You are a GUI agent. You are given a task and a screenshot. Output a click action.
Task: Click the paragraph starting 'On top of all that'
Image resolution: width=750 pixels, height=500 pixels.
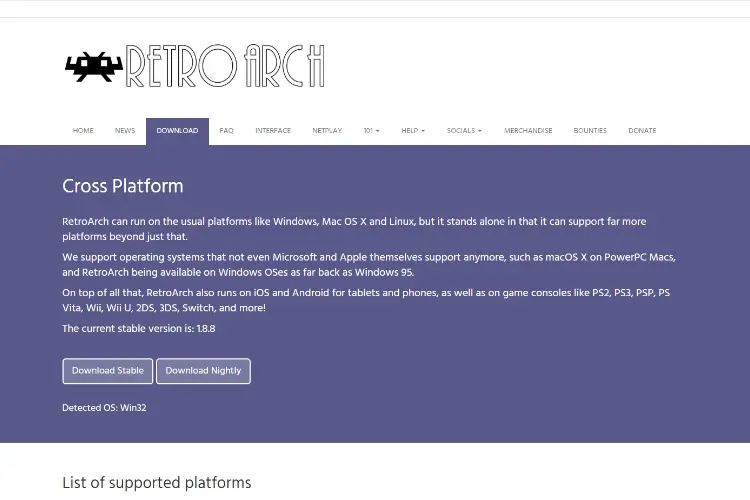coord(366,300)
